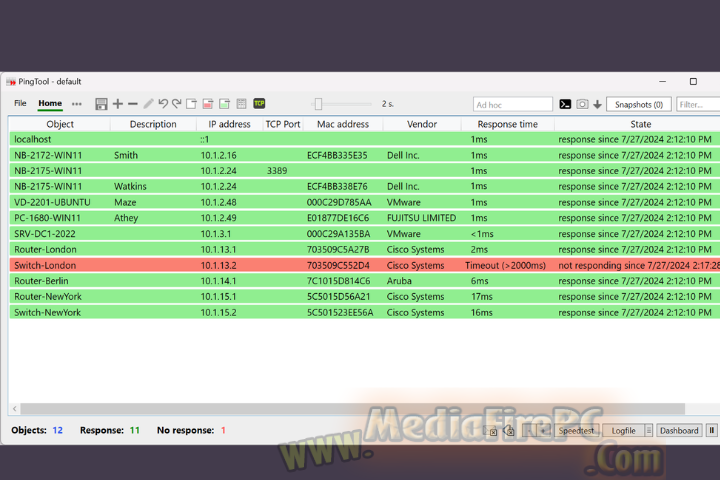Image resolution: width=720 pixels, height=480 pixels.
Task: Sort by the TCP Port column header
Action: pos(282,124)
